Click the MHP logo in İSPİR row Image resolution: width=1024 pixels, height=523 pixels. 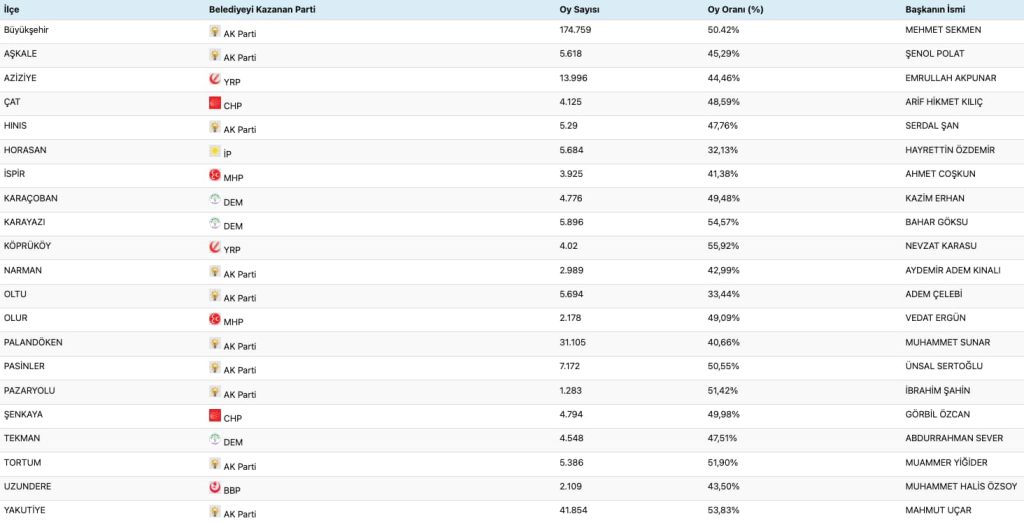(214, 175)
